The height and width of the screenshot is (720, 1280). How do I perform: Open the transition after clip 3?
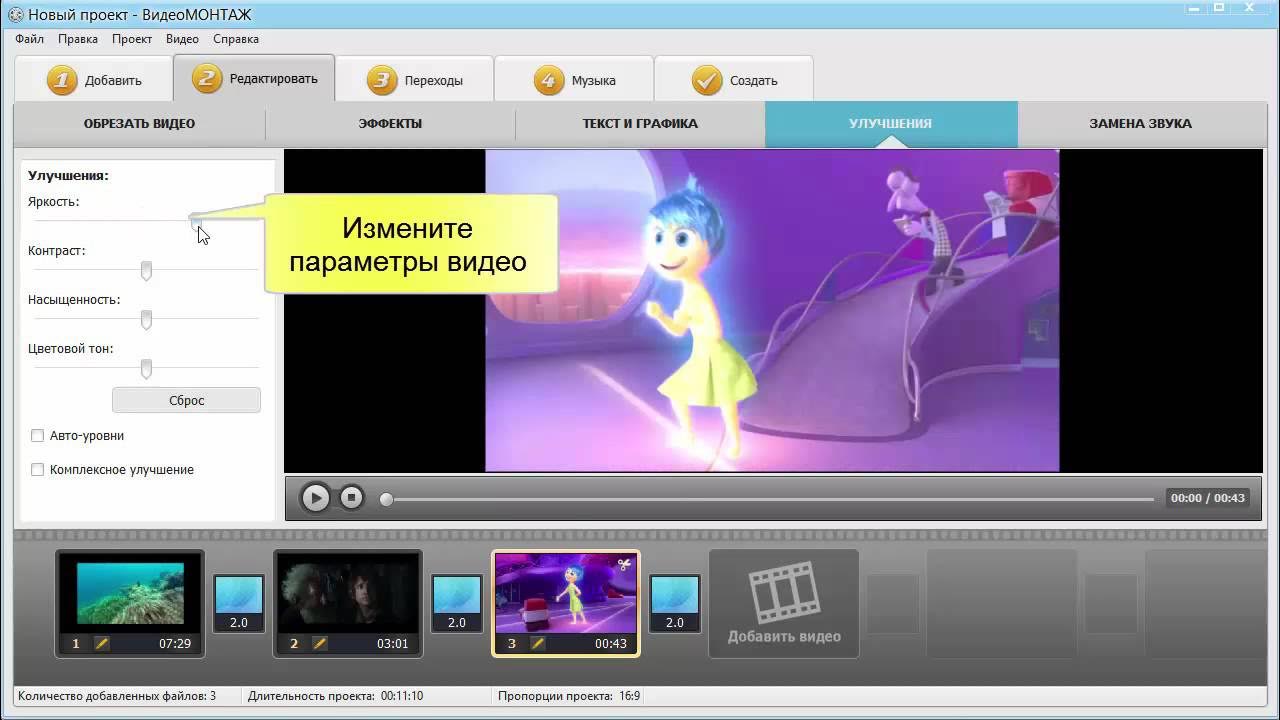click(675, 604)
